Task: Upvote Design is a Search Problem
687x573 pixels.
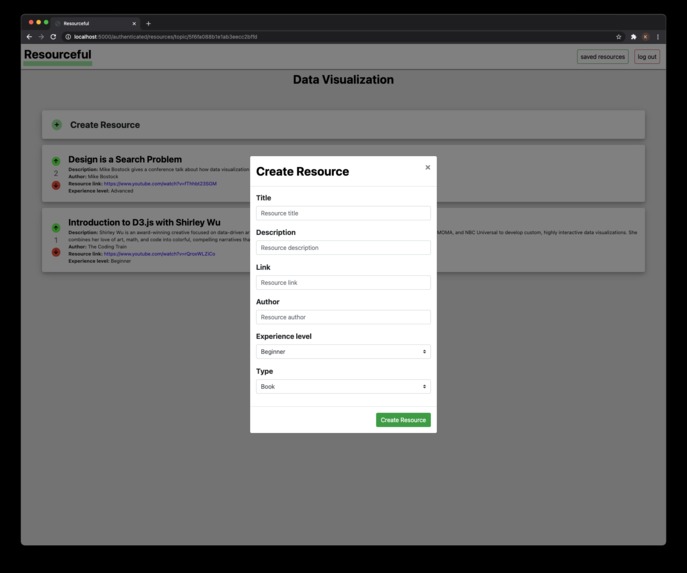Action: click(56, 161)
